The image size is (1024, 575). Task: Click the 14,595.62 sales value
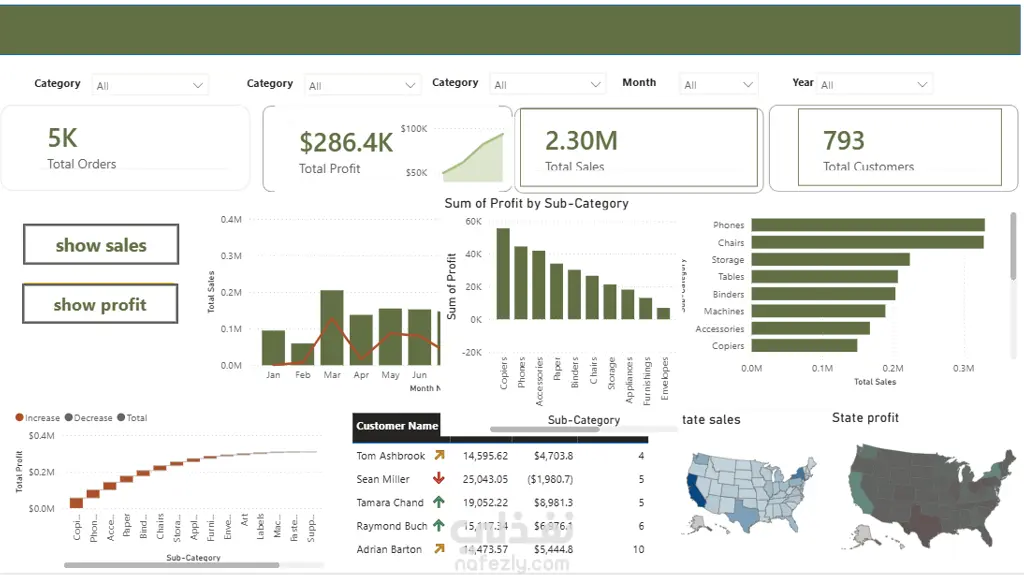(x=485, y=455)
